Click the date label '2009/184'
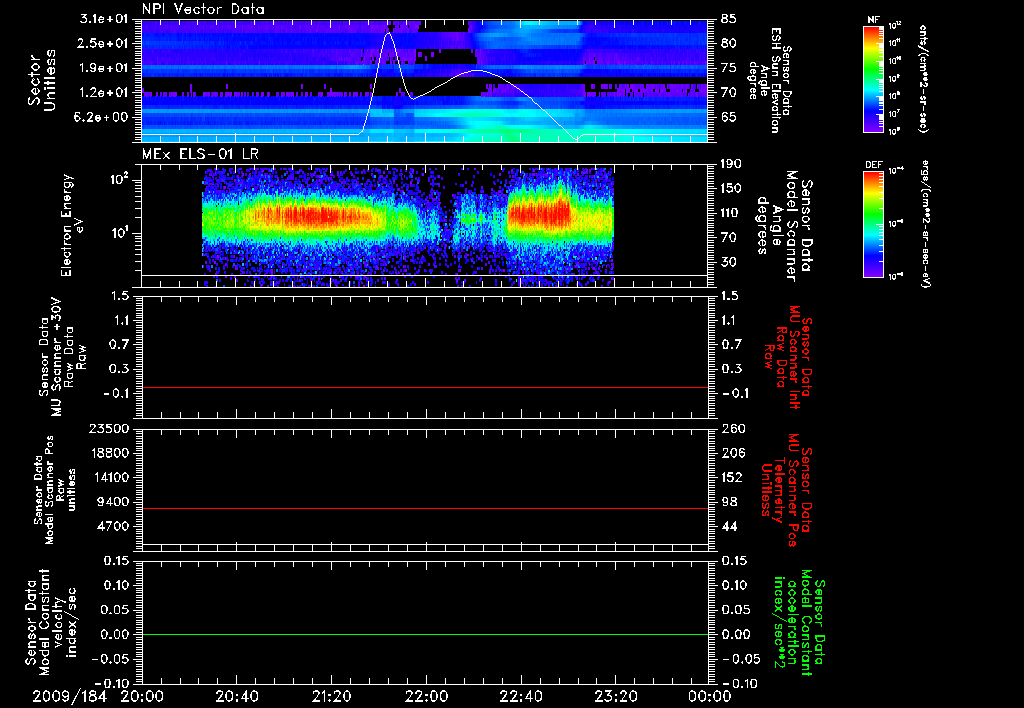 70,697
